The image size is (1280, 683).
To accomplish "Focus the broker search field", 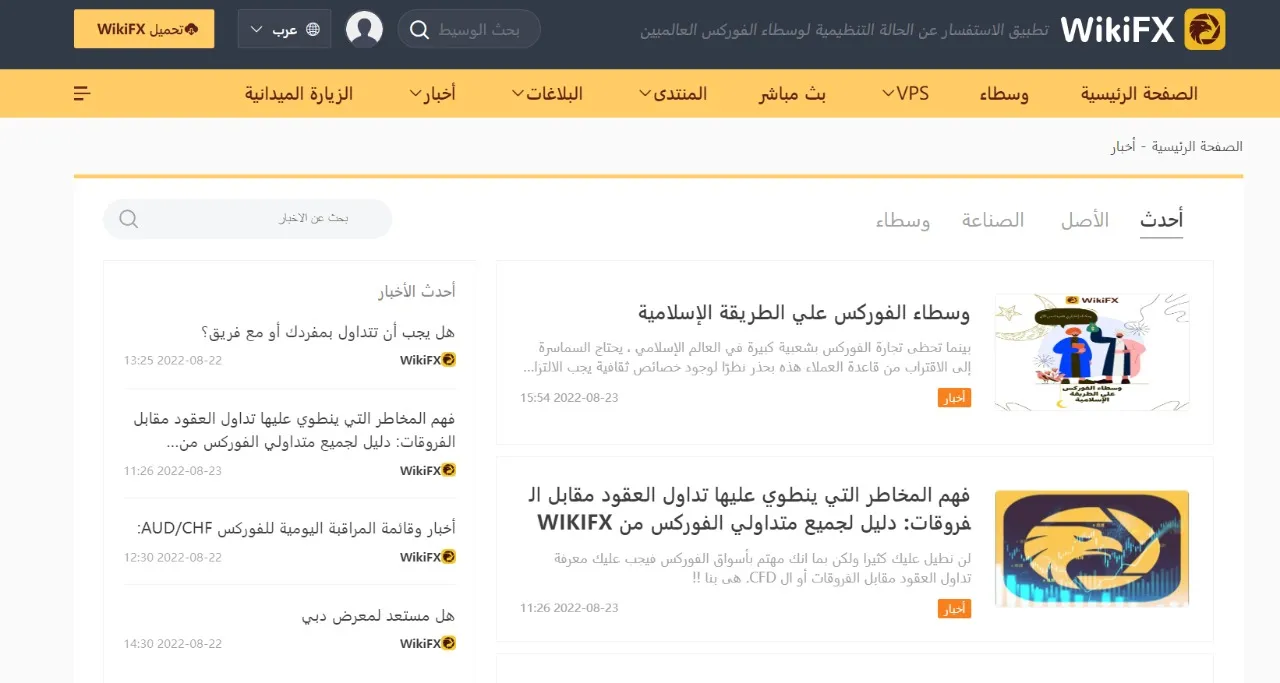I will 469,29.
